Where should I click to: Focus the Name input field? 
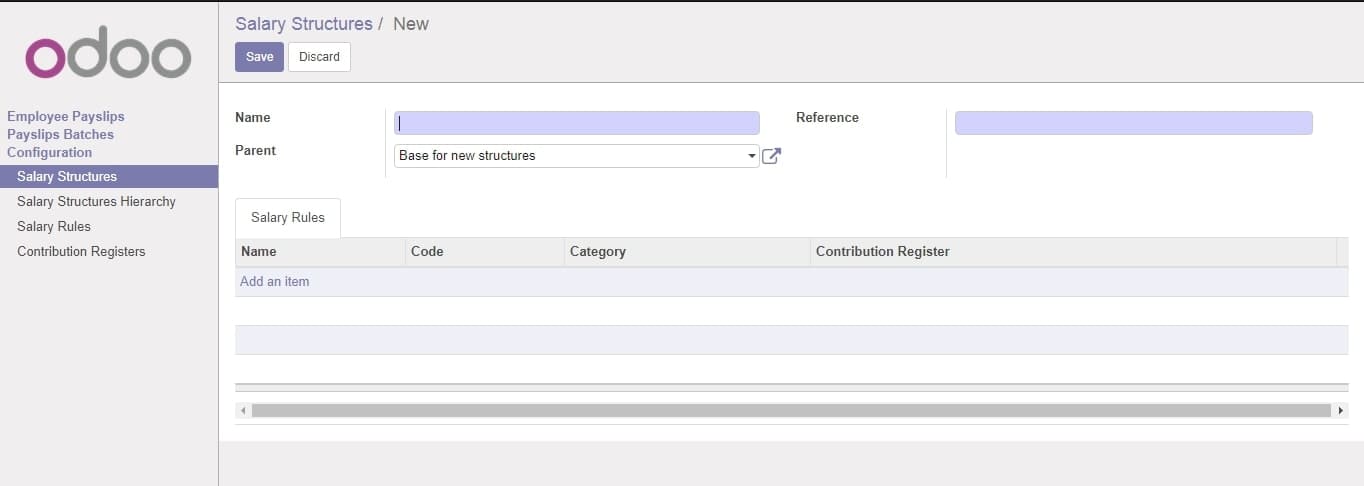(577, 123)
